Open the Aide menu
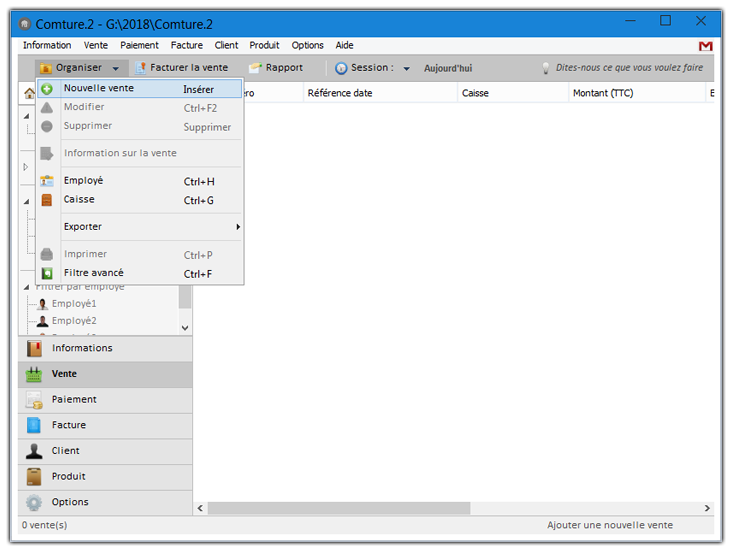The height and width of the screenshot is (552, 732). click(344, 45)
